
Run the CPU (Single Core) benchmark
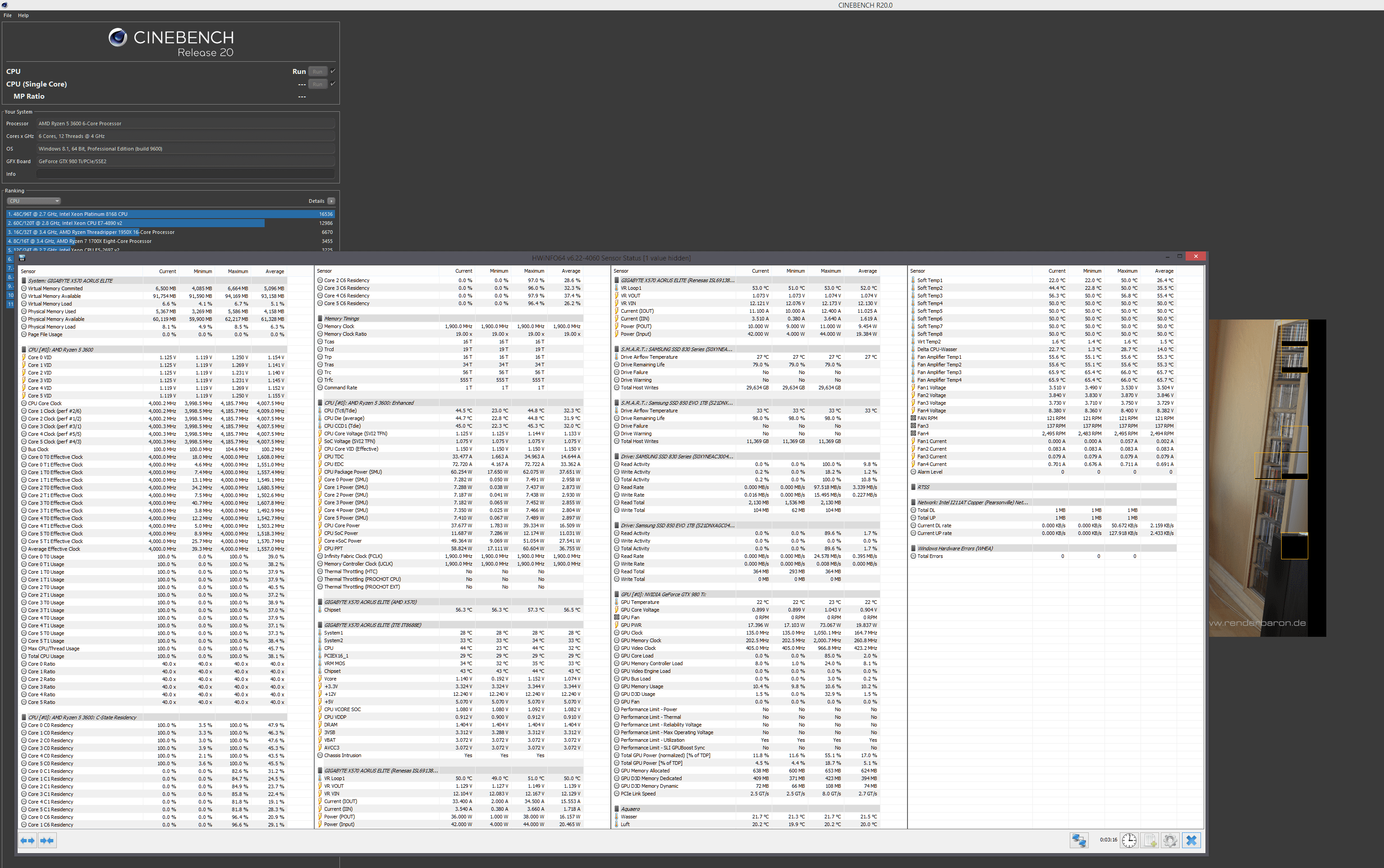click(317, 84)
